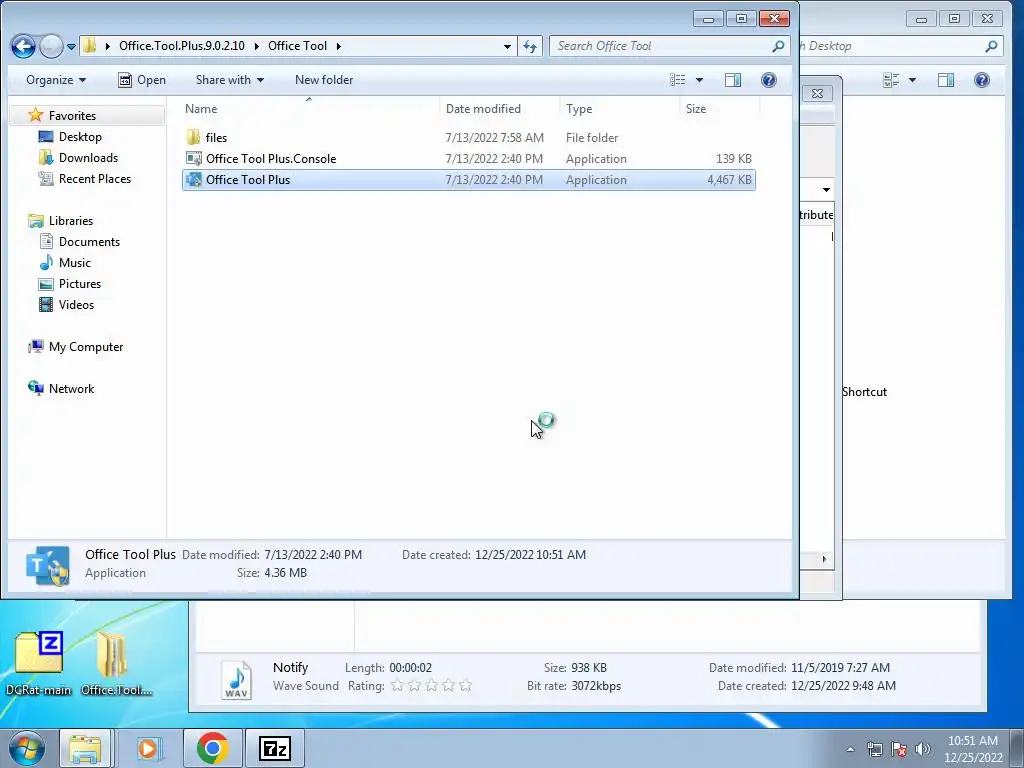Click the Windows Start button
The image size is (1024, 768).
pos(27,748)
